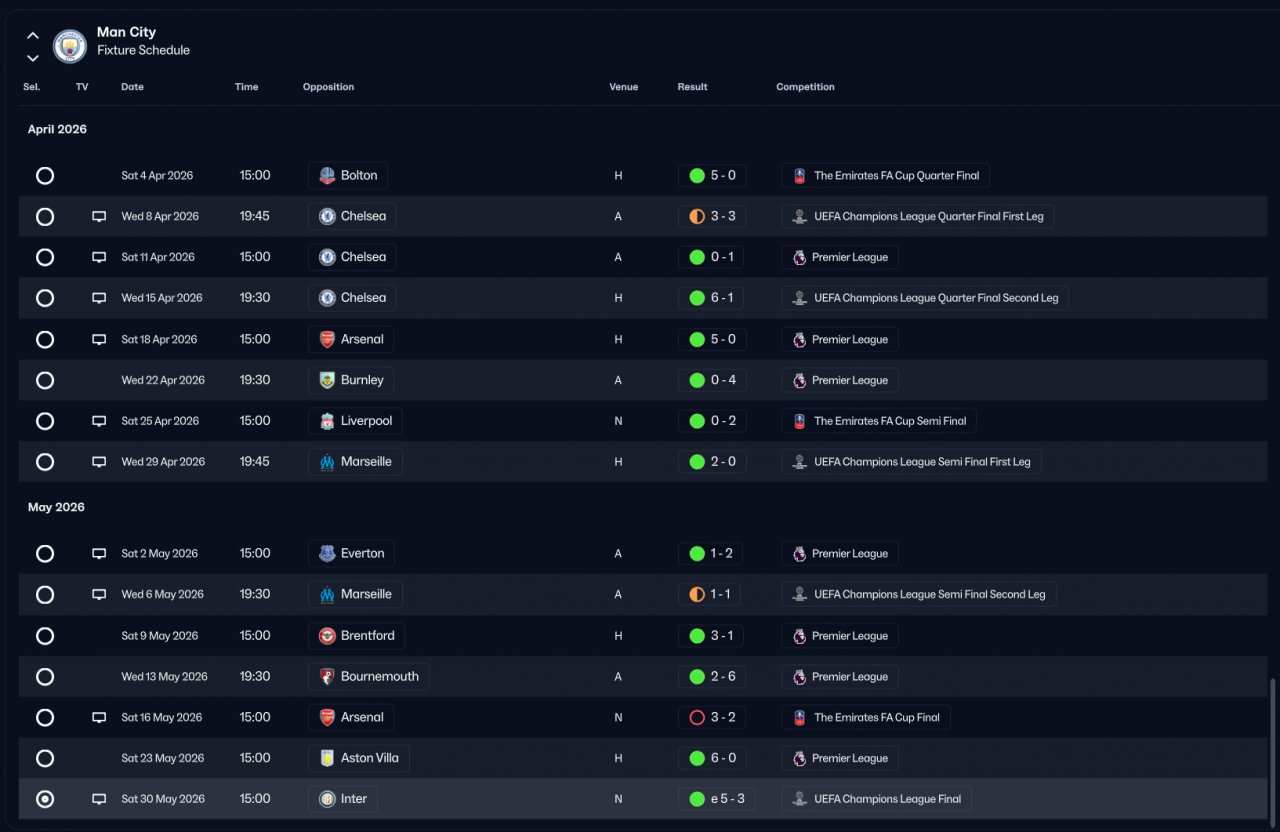Click the Everton club crest icon

(327, 554)
